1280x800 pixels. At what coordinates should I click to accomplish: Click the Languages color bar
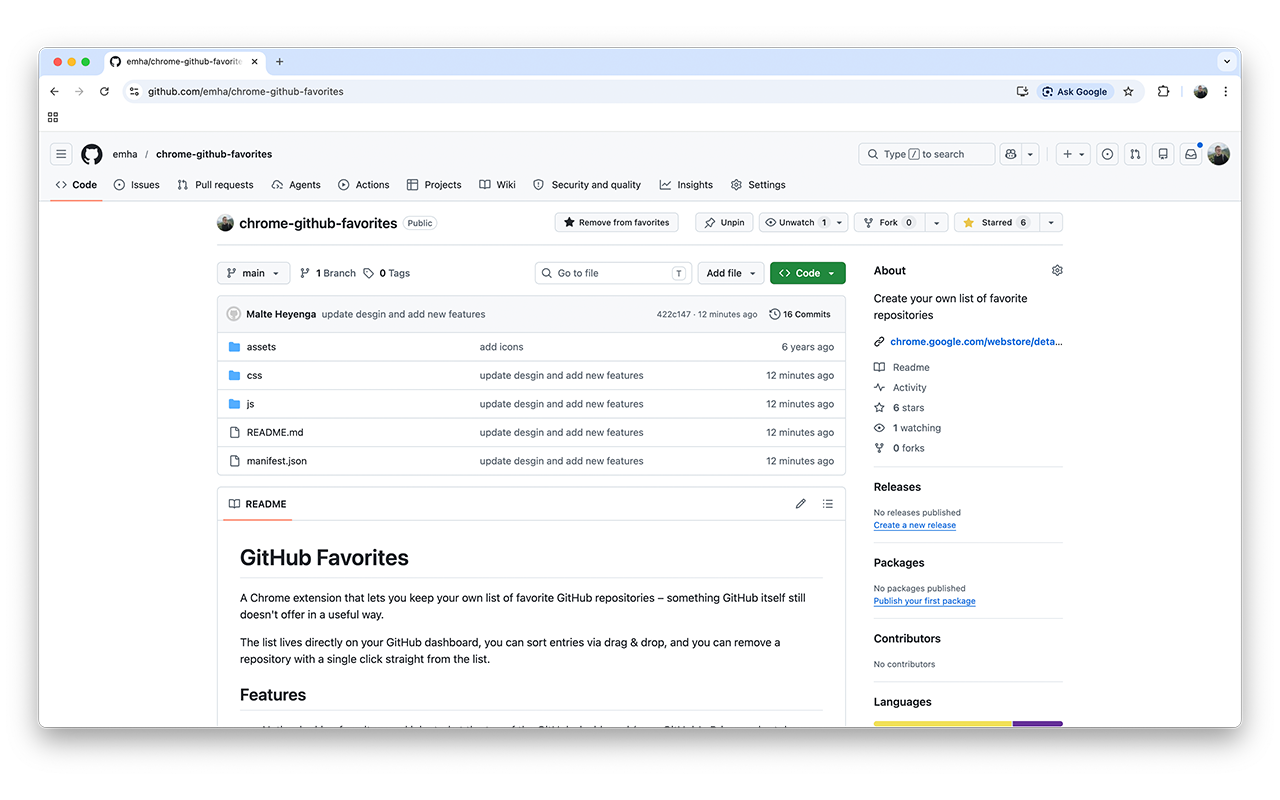pos(968,723)
